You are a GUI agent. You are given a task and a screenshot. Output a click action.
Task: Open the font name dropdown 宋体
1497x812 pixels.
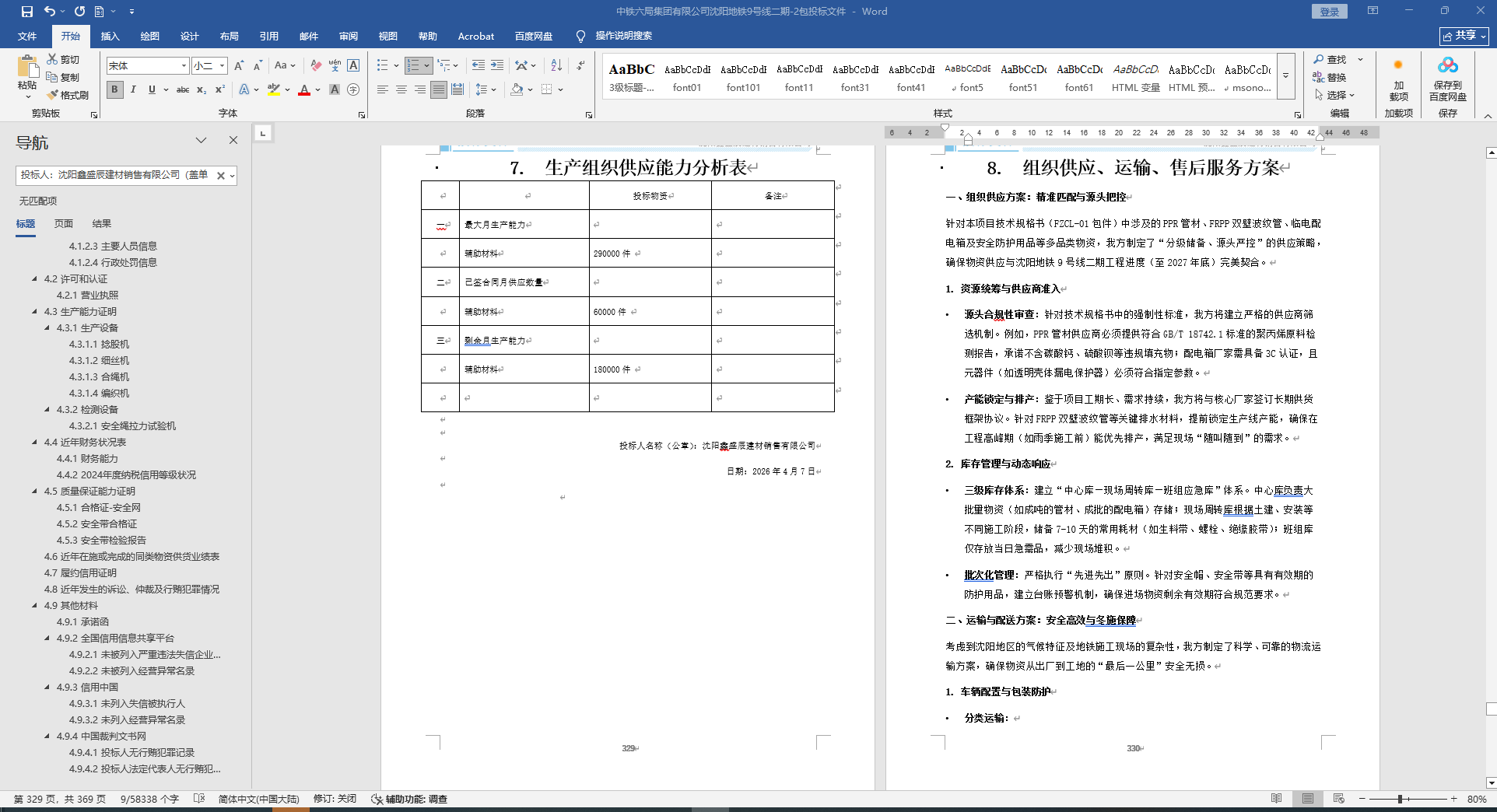184,65
